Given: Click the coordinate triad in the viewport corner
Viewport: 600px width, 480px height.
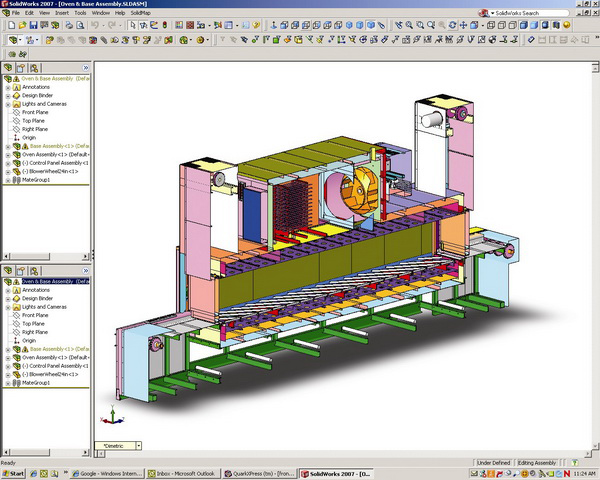Looking at the screenshot, I should (112, 417).
